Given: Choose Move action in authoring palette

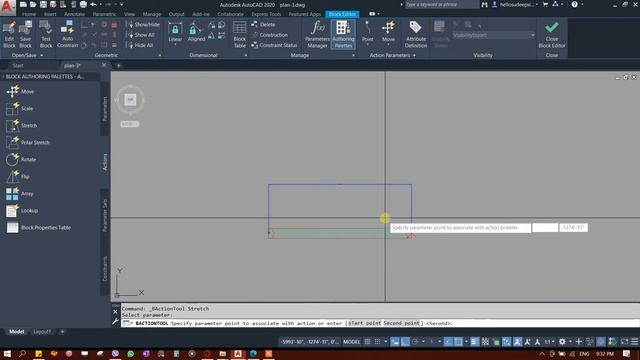Looking at the screenshot, I should 20,91.
